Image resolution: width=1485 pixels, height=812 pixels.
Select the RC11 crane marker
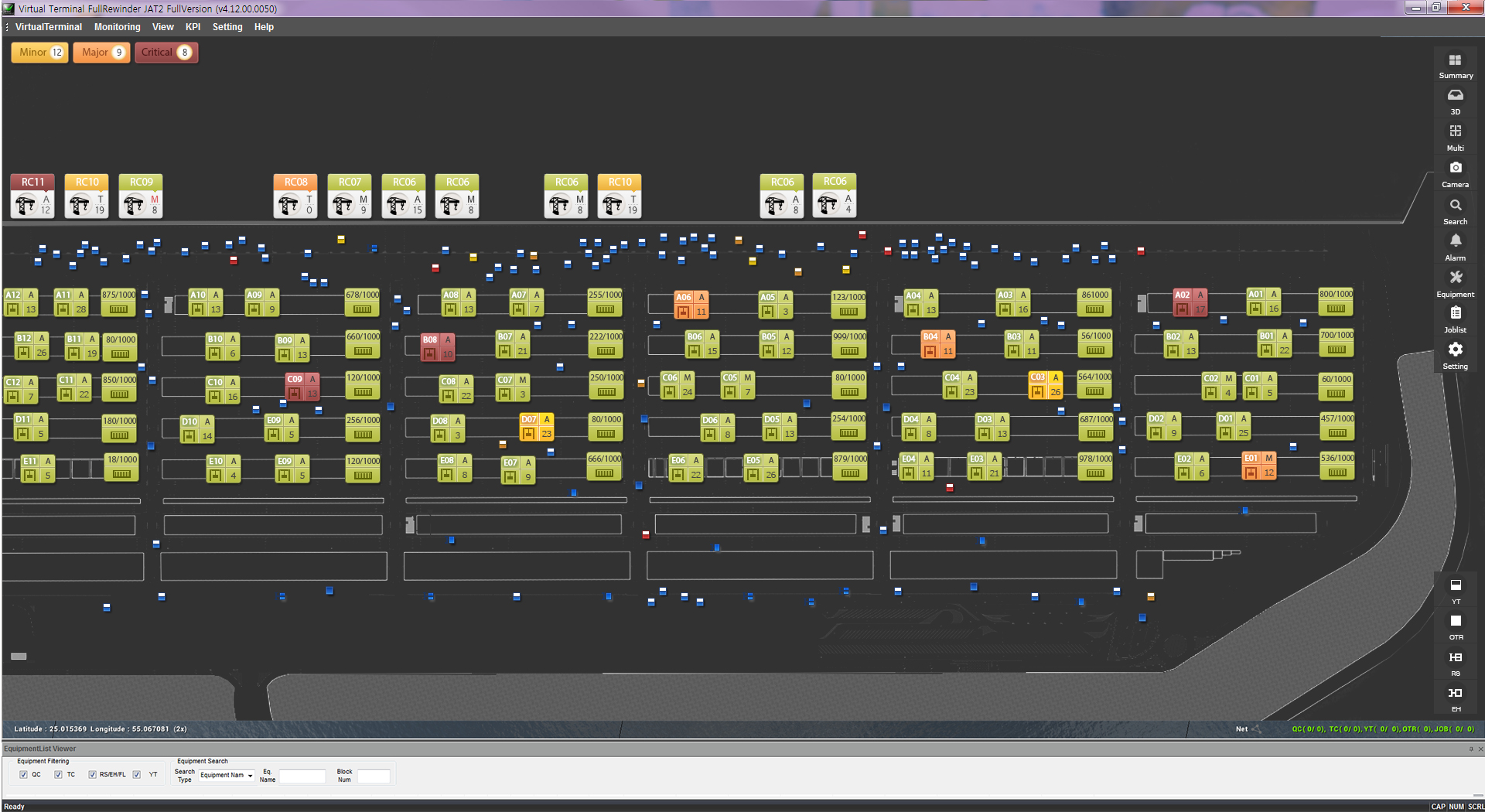pos(32,196)
